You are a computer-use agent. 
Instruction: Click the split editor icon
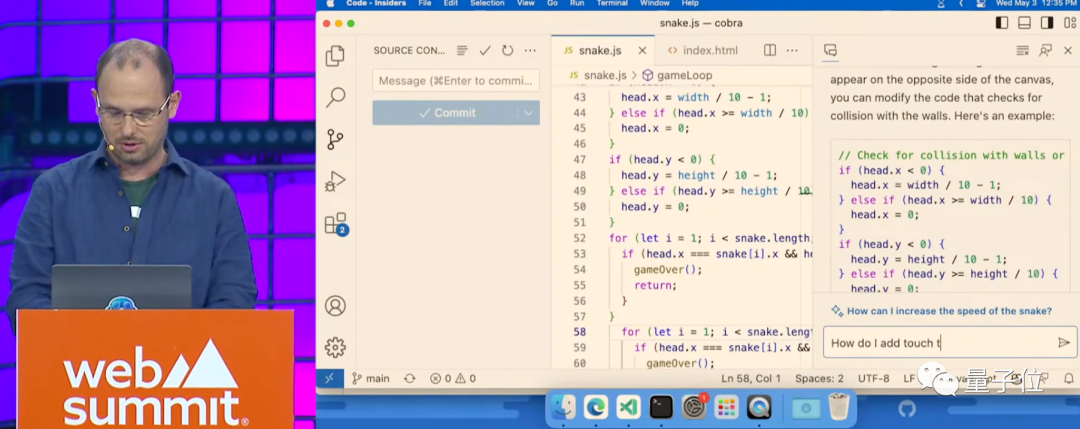pyautogui.click(x=770, y=50)
